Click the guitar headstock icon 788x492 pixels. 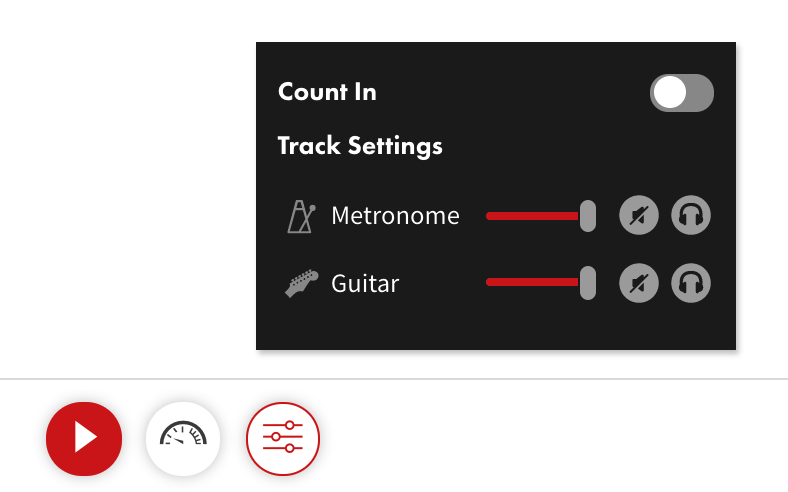click(x=302, y=283)
